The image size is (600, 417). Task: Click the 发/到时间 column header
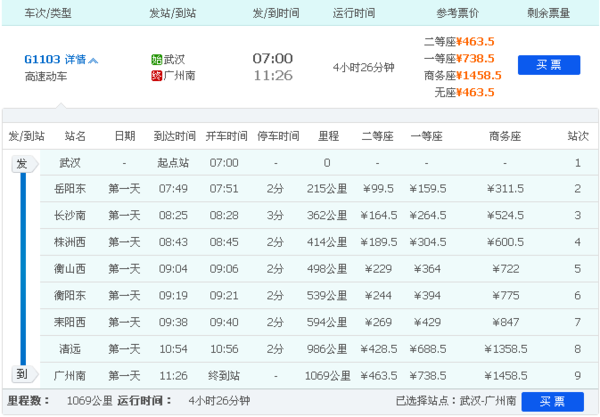click(272, 13)
